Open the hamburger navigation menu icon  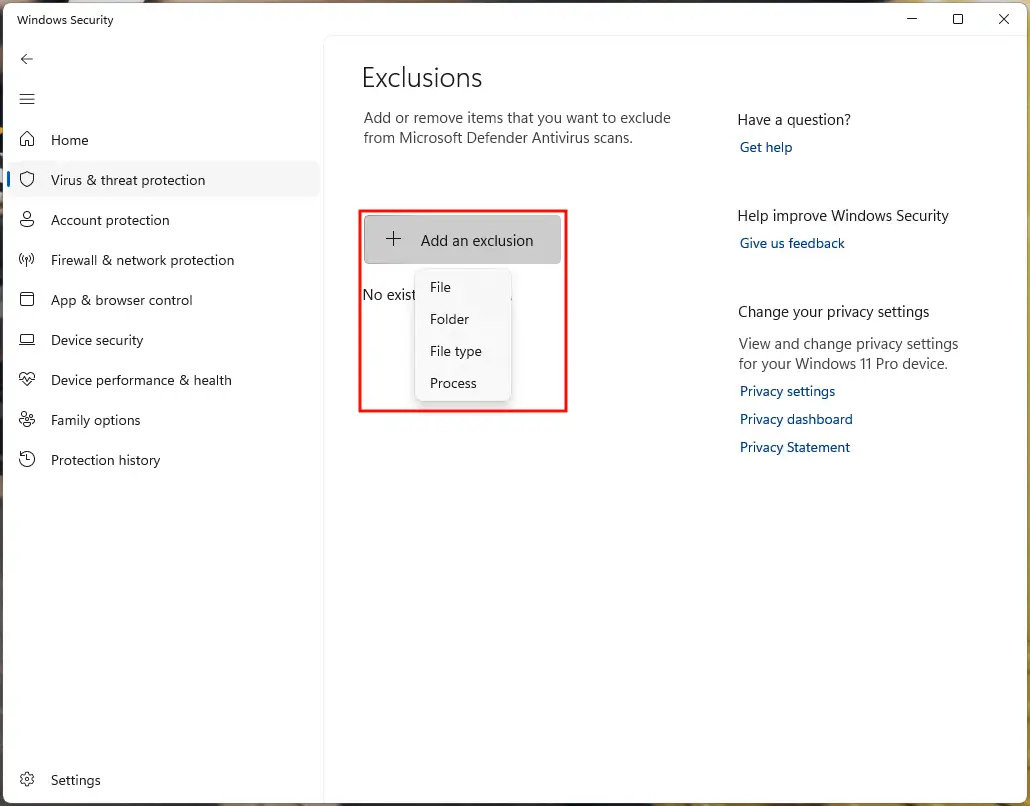(x=27, y=99)
